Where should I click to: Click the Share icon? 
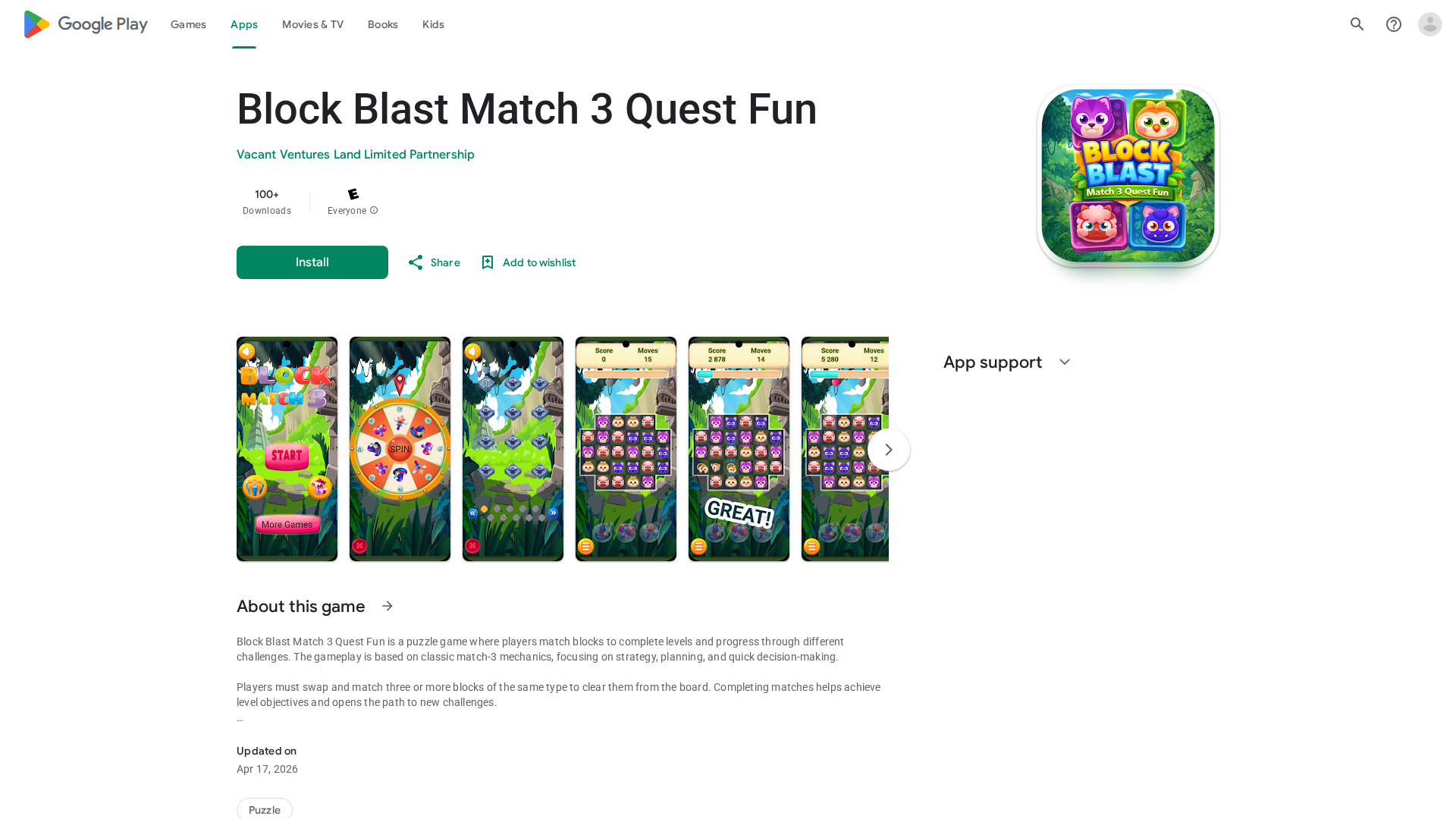(415, 262)
